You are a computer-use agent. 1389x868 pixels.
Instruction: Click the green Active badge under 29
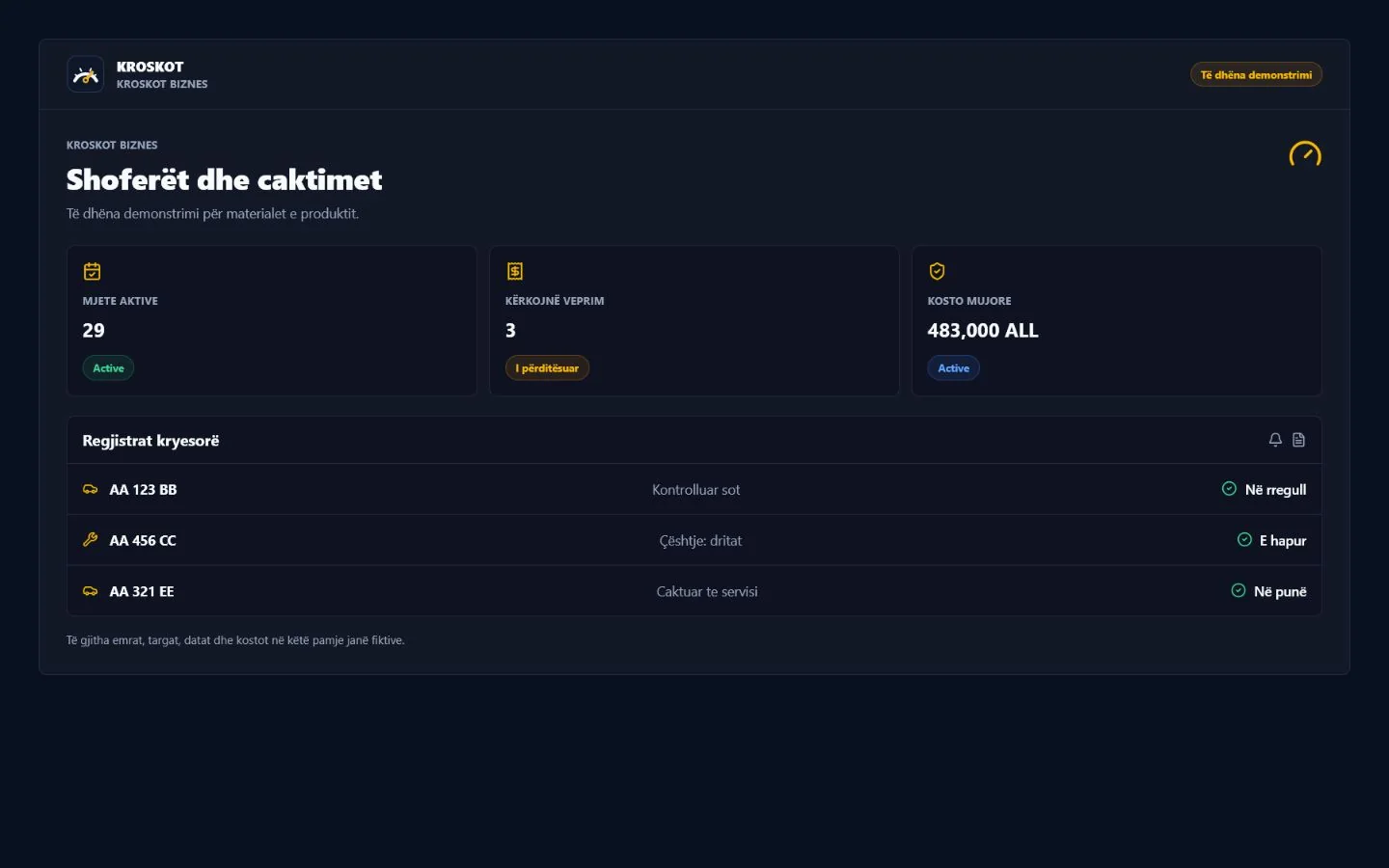(108, 368)
